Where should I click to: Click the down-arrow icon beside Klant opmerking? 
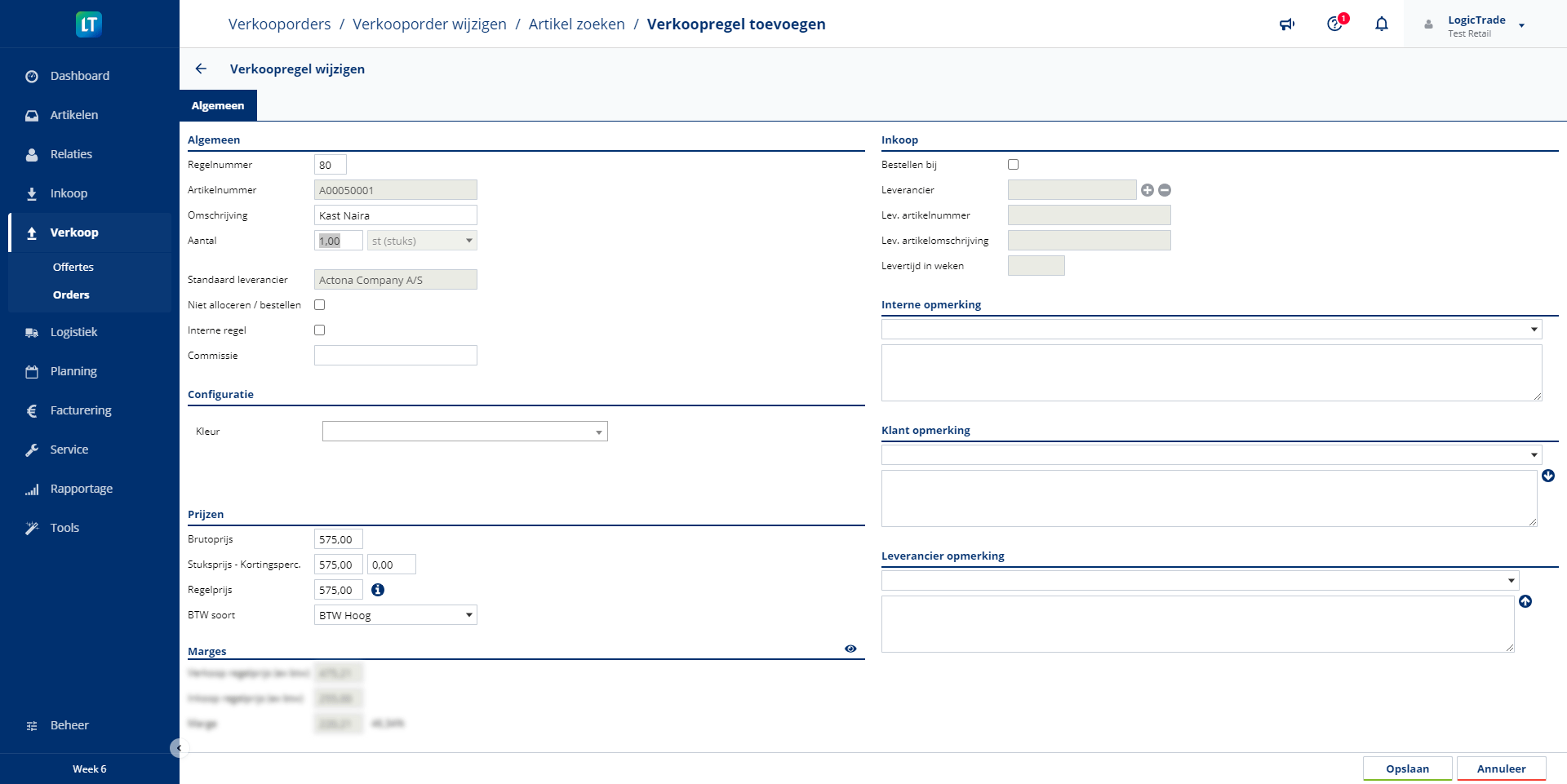click(1548, 476)
